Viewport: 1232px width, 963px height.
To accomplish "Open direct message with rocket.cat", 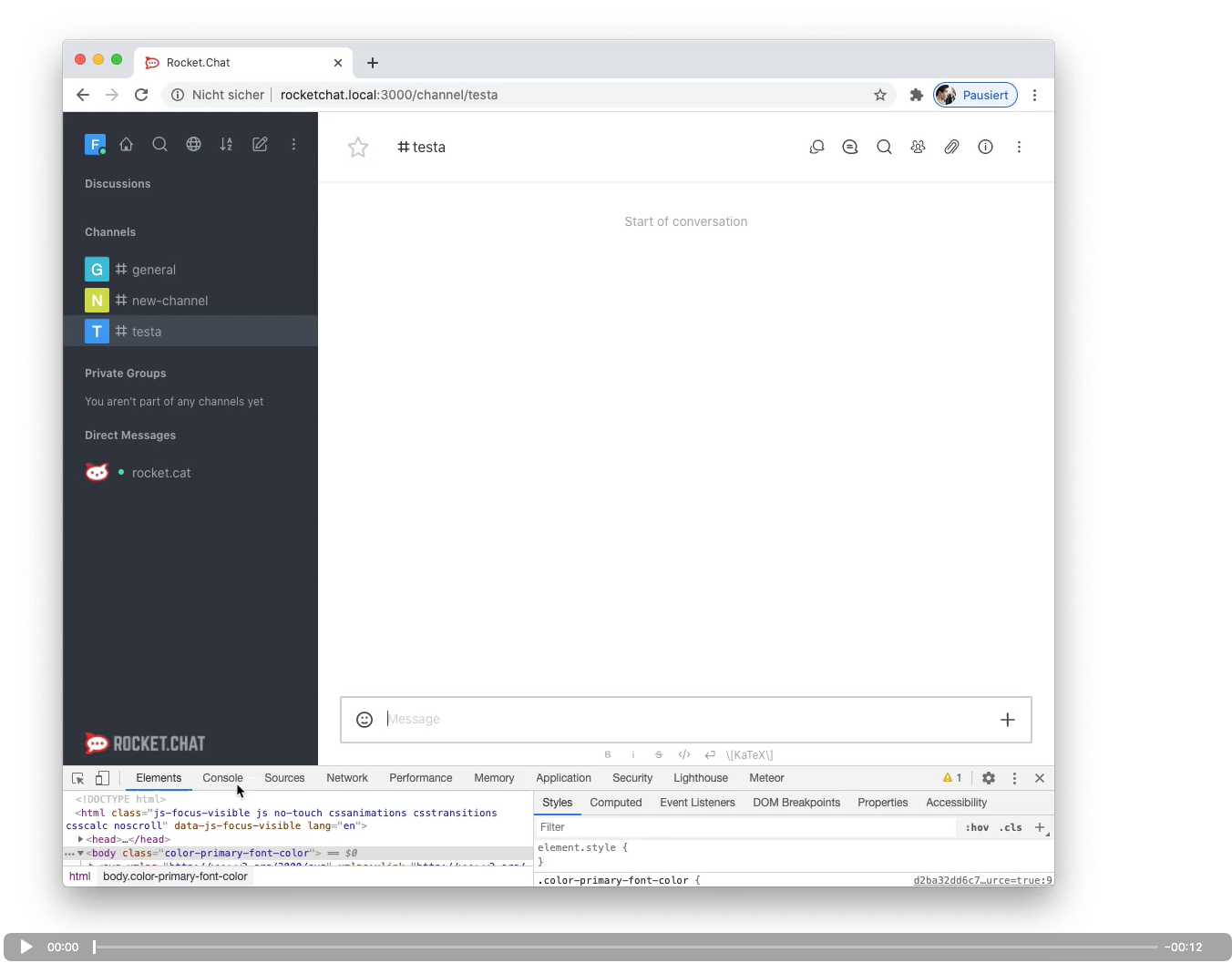I will 161,472.
